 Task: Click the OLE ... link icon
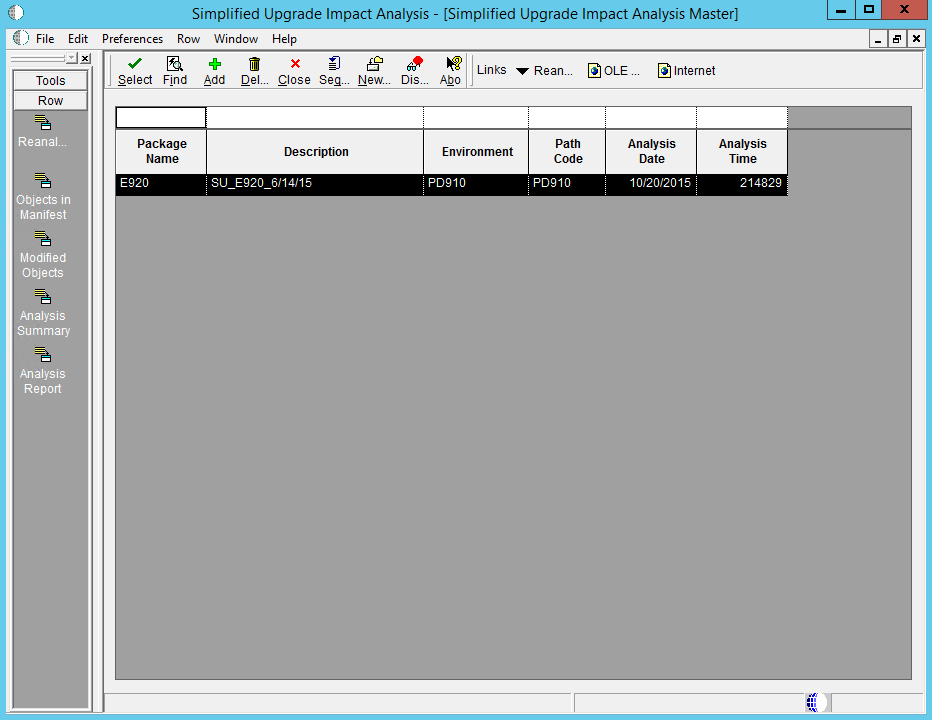click(x=594, y=71)
